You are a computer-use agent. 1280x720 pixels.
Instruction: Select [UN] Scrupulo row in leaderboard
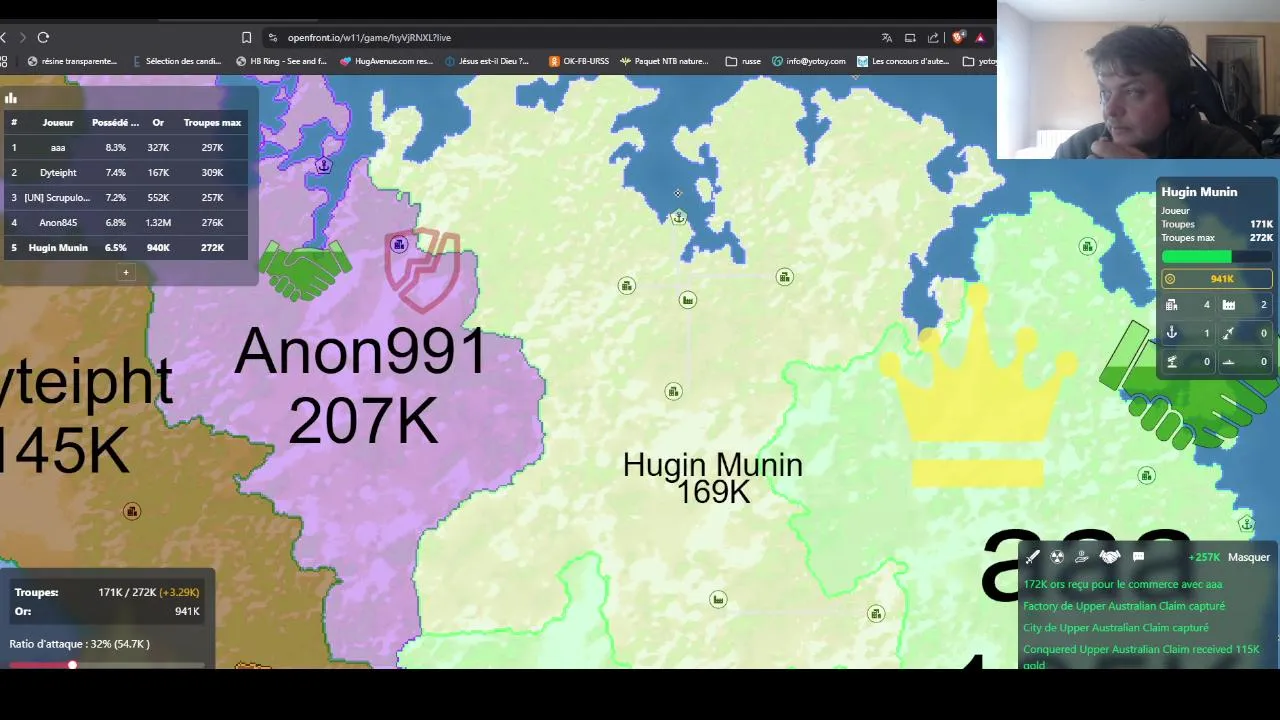(x=126, y=197)
